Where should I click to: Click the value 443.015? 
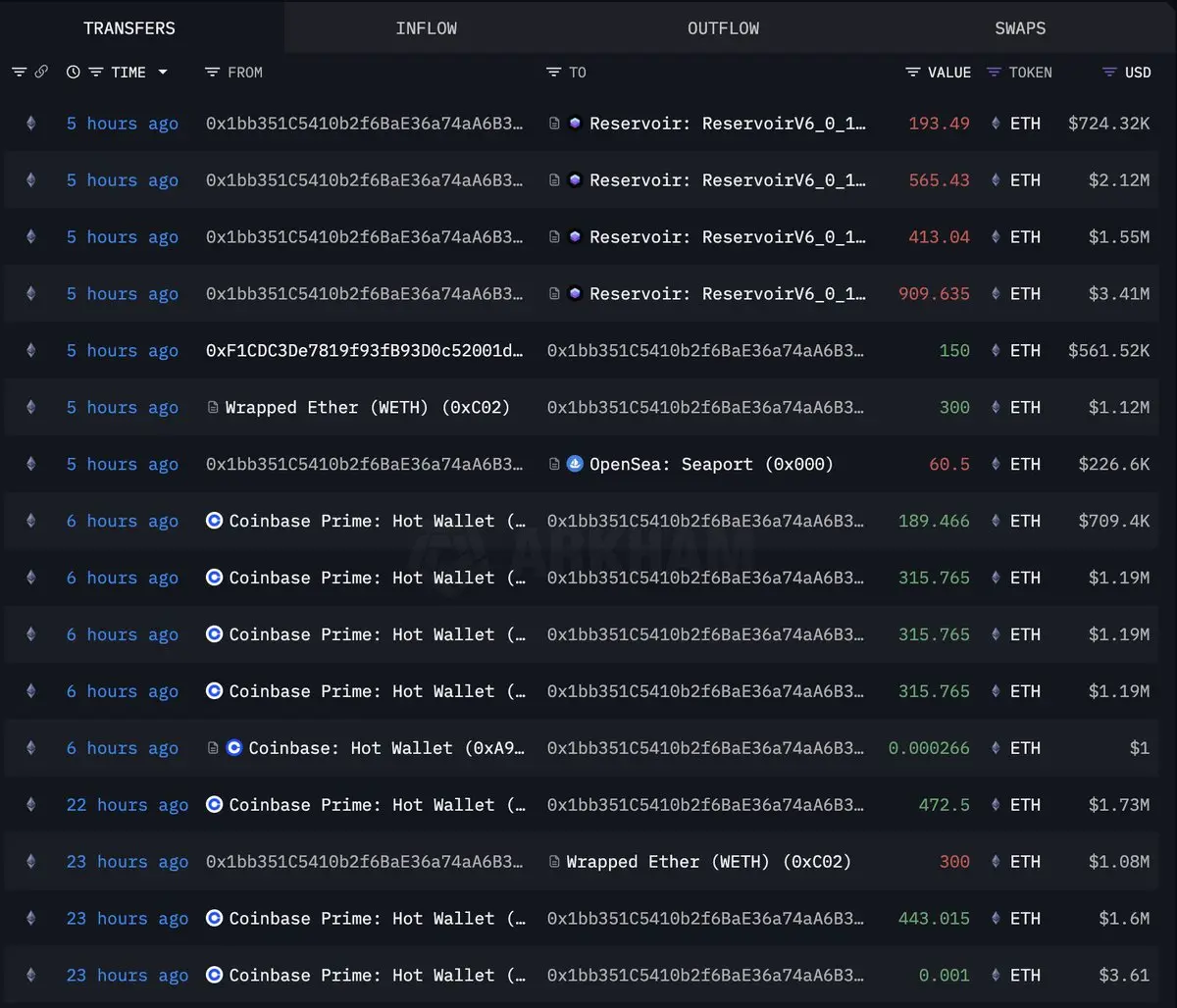(x=934, y=919)
